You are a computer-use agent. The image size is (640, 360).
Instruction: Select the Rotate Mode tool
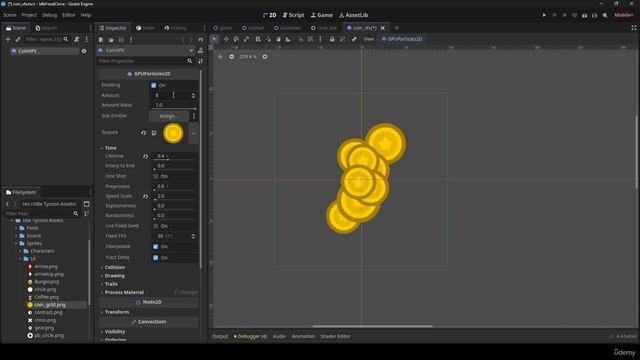(x=236, y=39)
